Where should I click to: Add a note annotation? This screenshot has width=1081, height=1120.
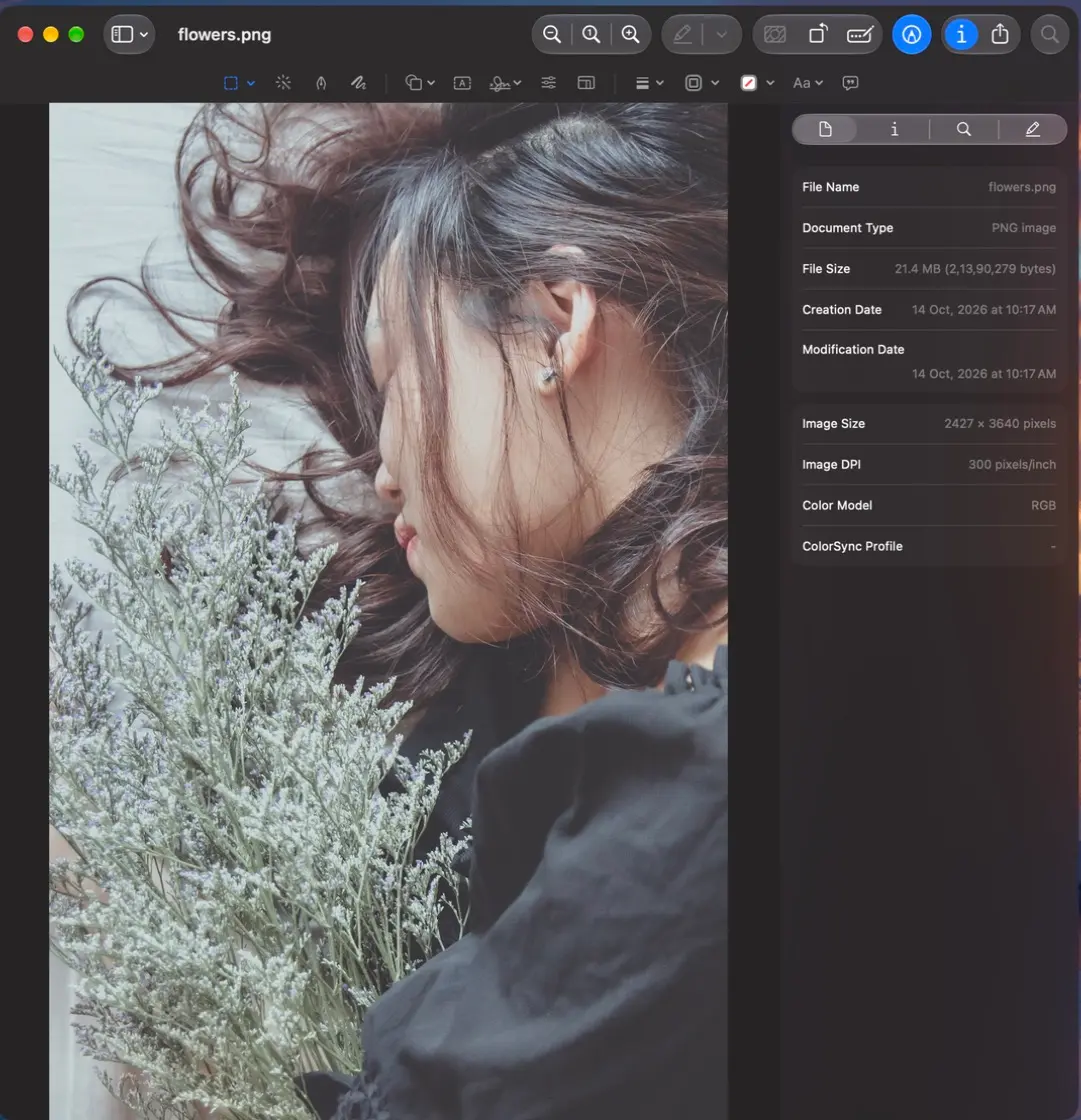(850, 83)
